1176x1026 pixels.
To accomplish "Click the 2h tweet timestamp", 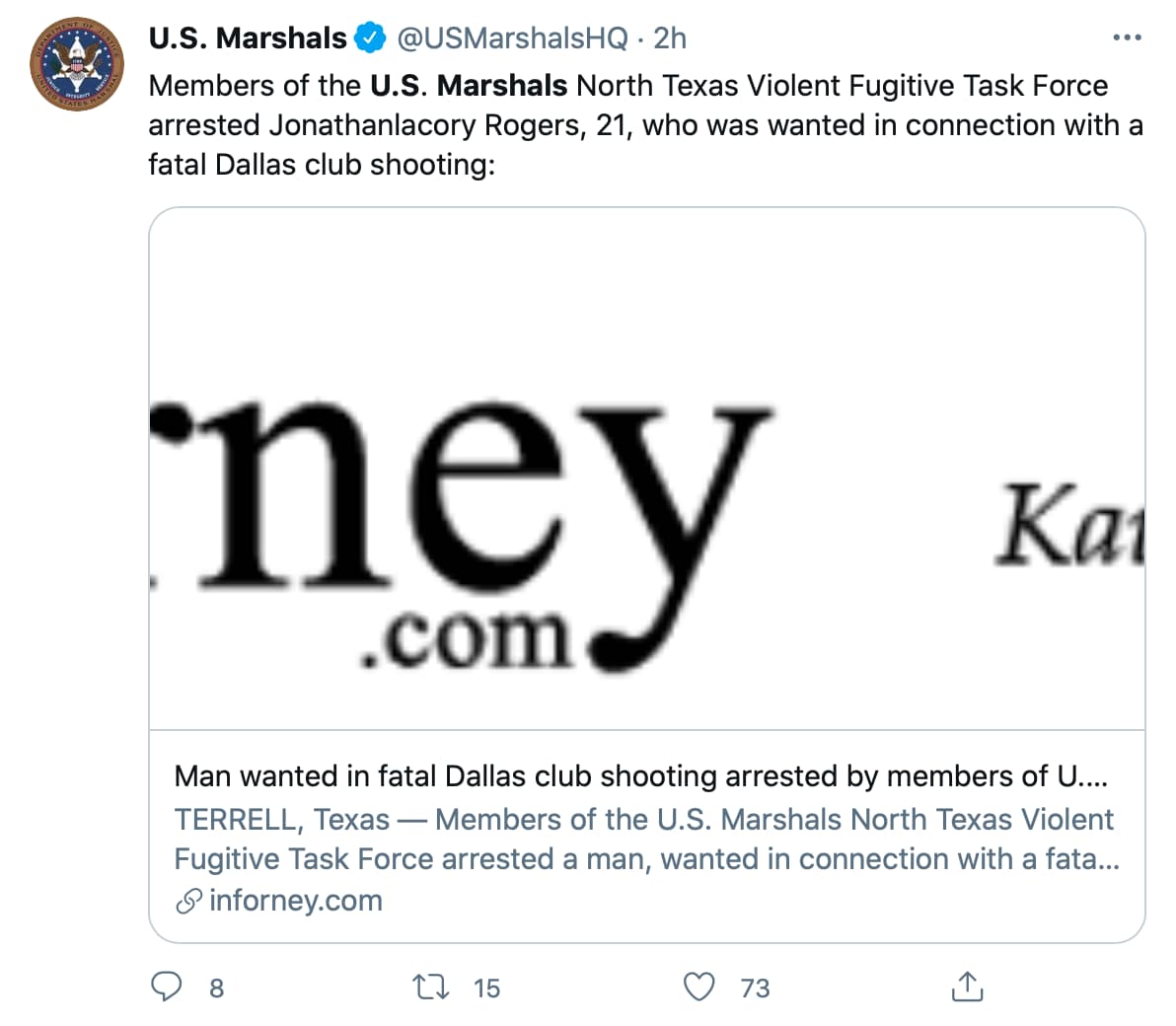I will [x=670, y=38].
